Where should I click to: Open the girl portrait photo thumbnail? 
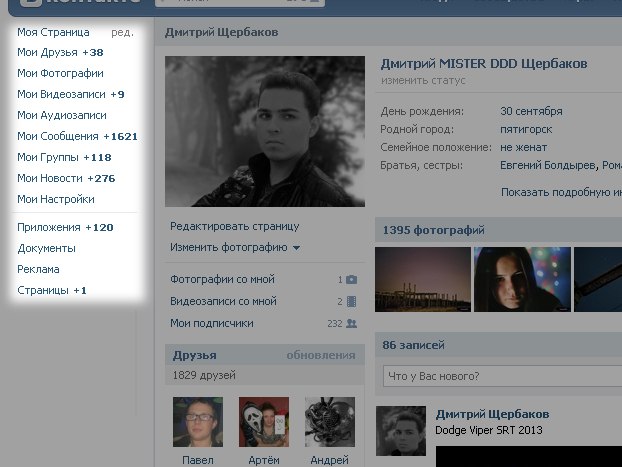(x=522, y=279)
